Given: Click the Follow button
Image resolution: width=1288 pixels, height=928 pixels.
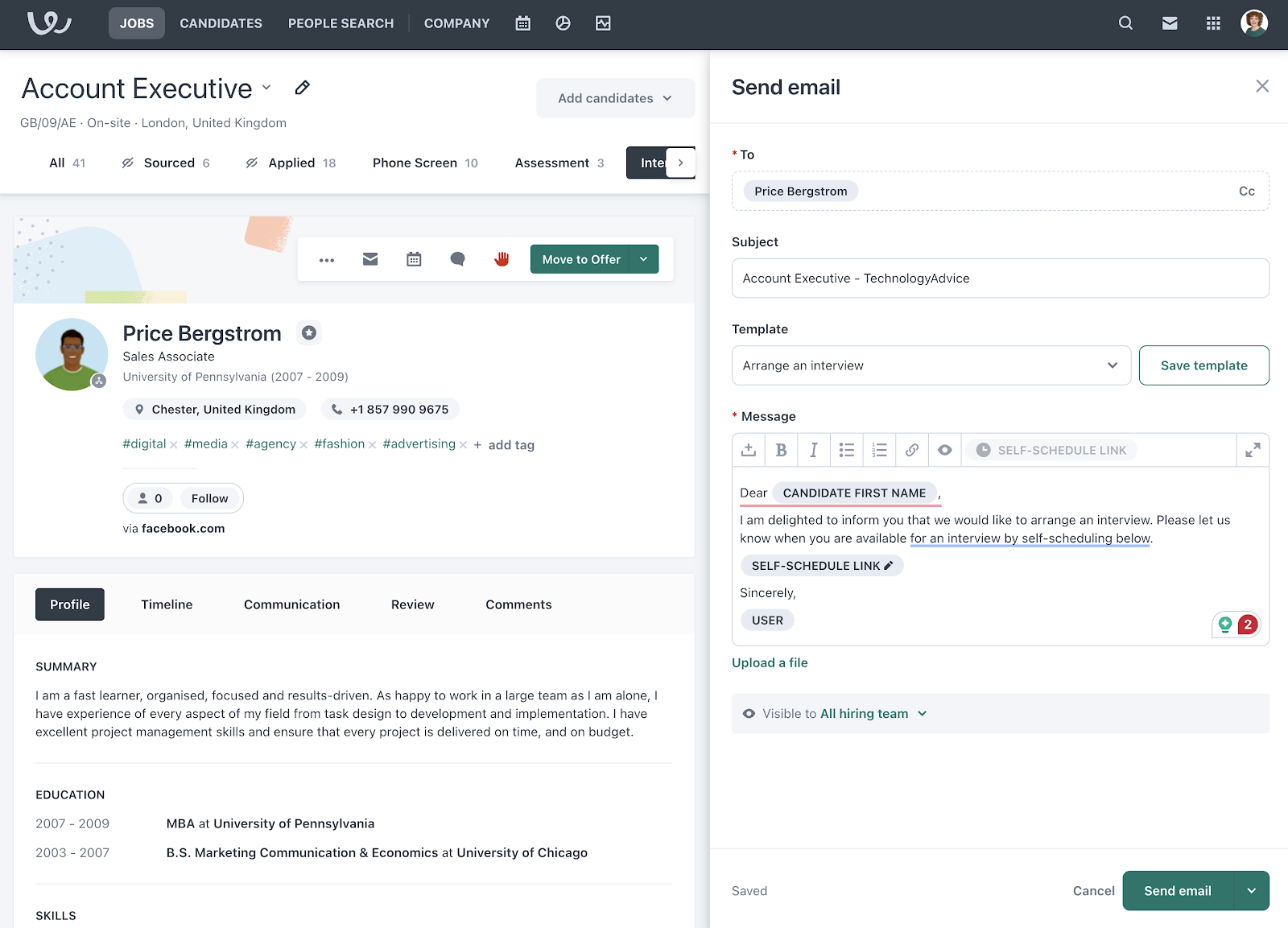Looking at the screenshot, I should click(x=209, y=498).
